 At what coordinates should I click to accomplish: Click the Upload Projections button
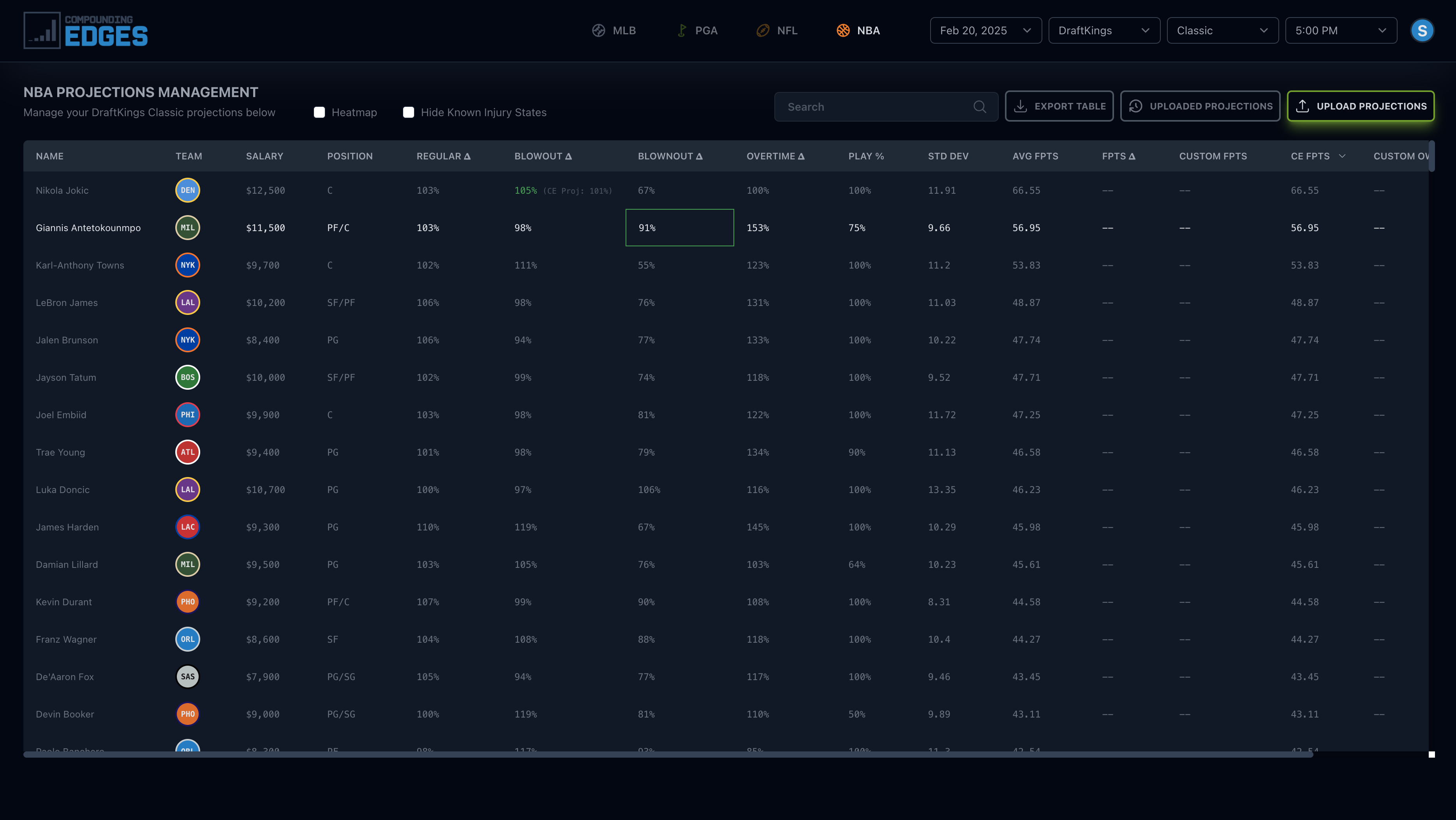click(1361, 106)
